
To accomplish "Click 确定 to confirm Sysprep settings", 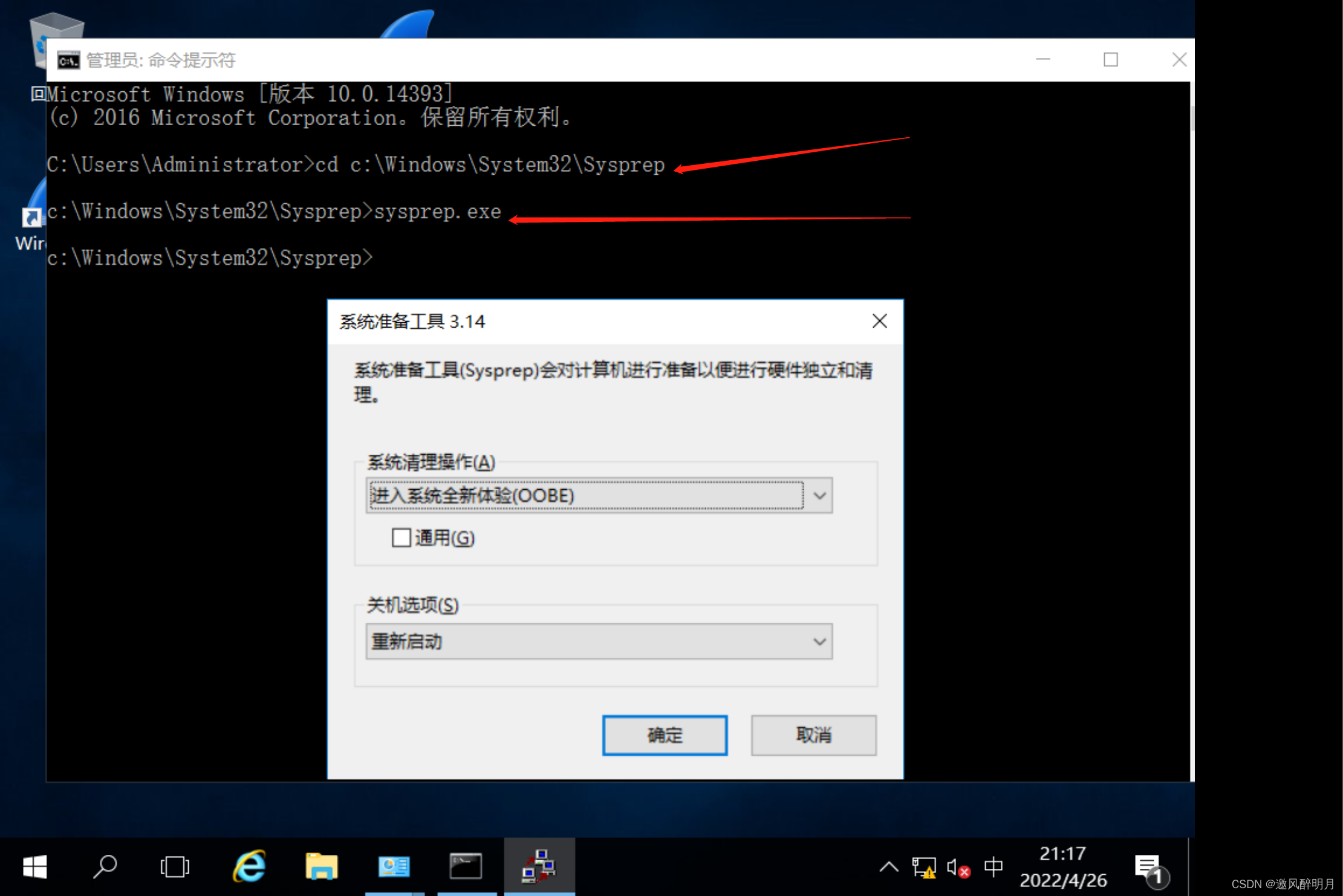I will point(664,735).
